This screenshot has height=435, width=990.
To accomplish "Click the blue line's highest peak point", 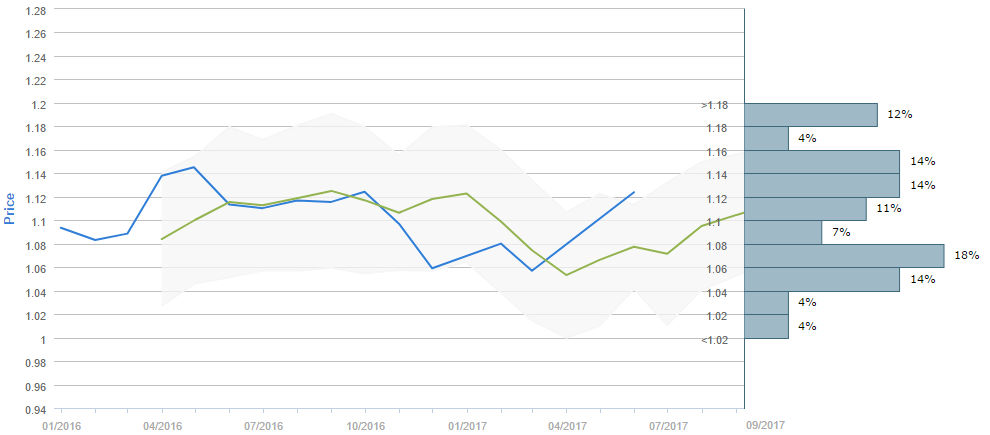I will [193, 167].
